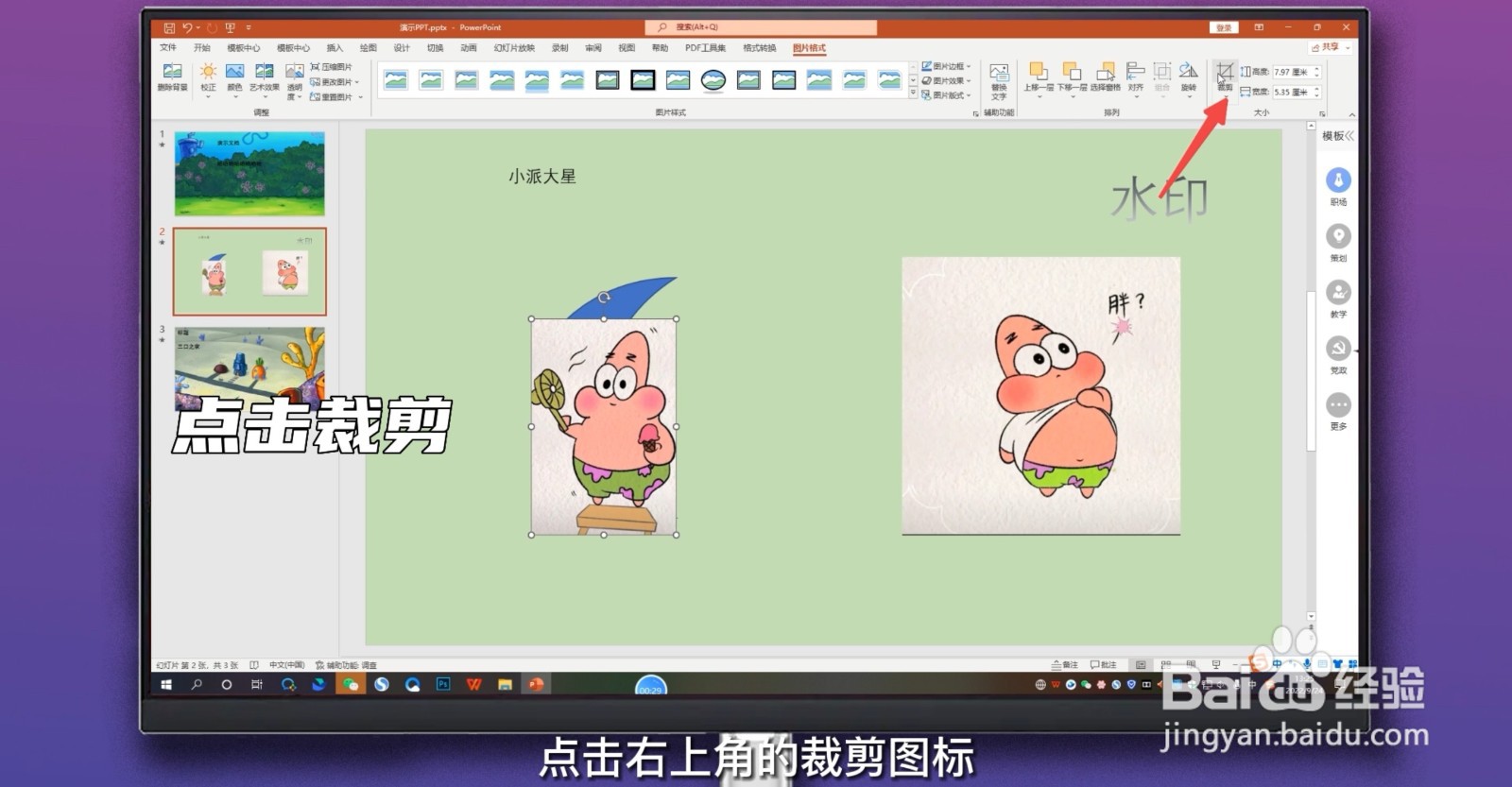Click the 小派大星 text on the slide
This screenshot has width=1512, height=787.
(542, 176)
